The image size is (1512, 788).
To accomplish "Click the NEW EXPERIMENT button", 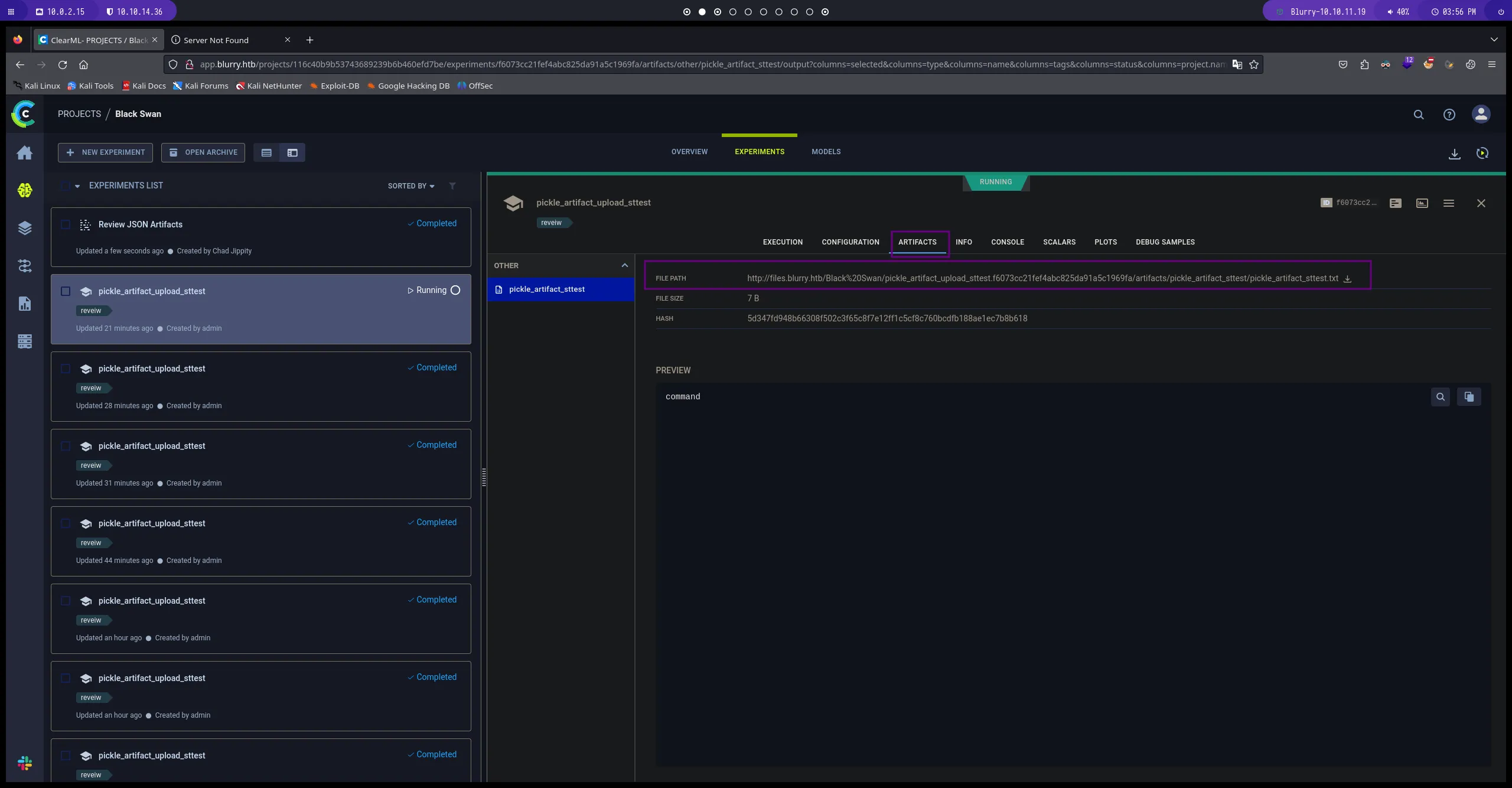I will pyautogui.click(x=105, y=152).
